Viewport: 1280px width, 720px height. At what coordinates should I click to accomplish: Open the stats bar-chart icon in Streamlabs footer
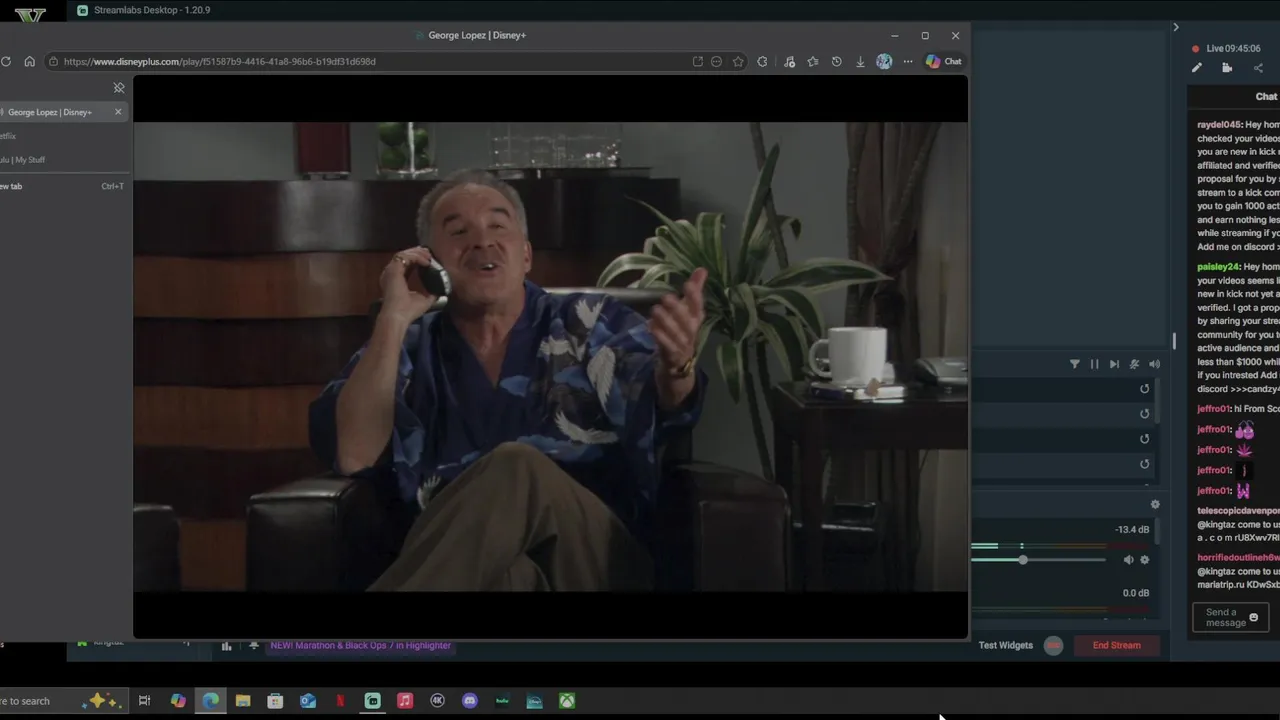tap(227, 646)
